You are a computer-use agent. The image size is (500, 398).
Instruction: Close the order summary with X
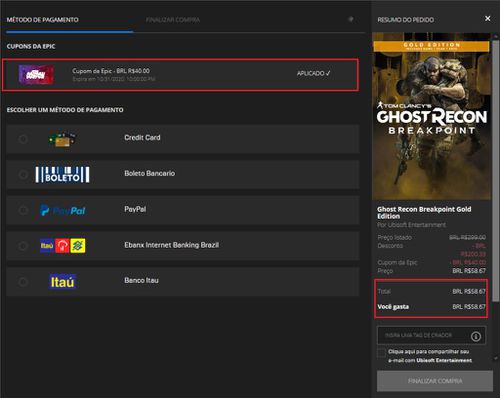[487, 19]
